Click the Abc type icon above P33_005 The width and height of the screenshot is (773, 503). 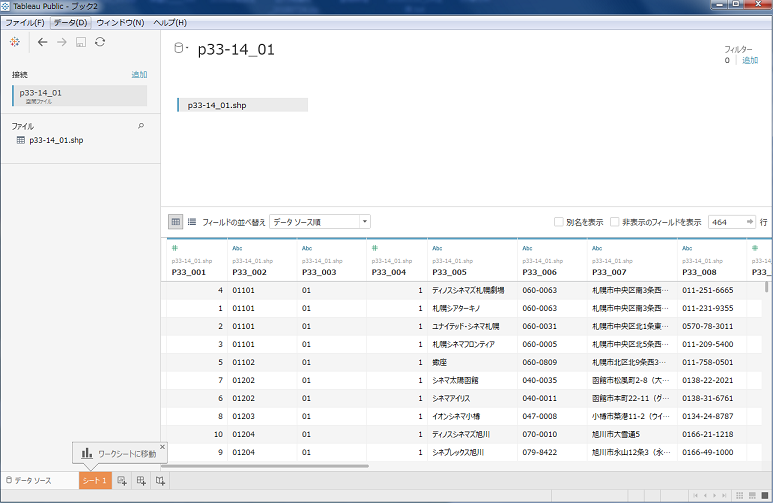click(x=437, y=248)
